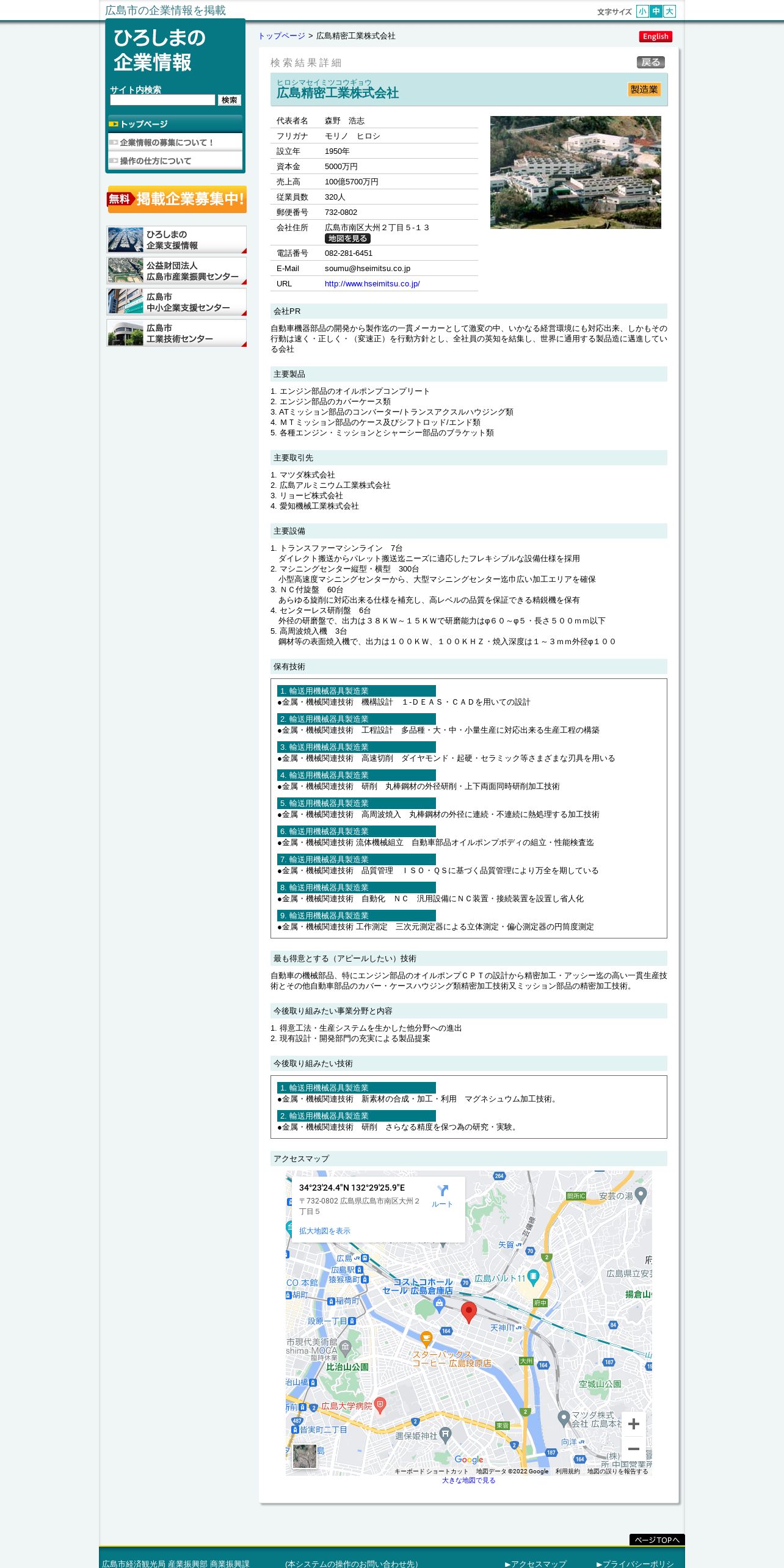Open the hseimitsu.co.jp URL link

[372, 284]
